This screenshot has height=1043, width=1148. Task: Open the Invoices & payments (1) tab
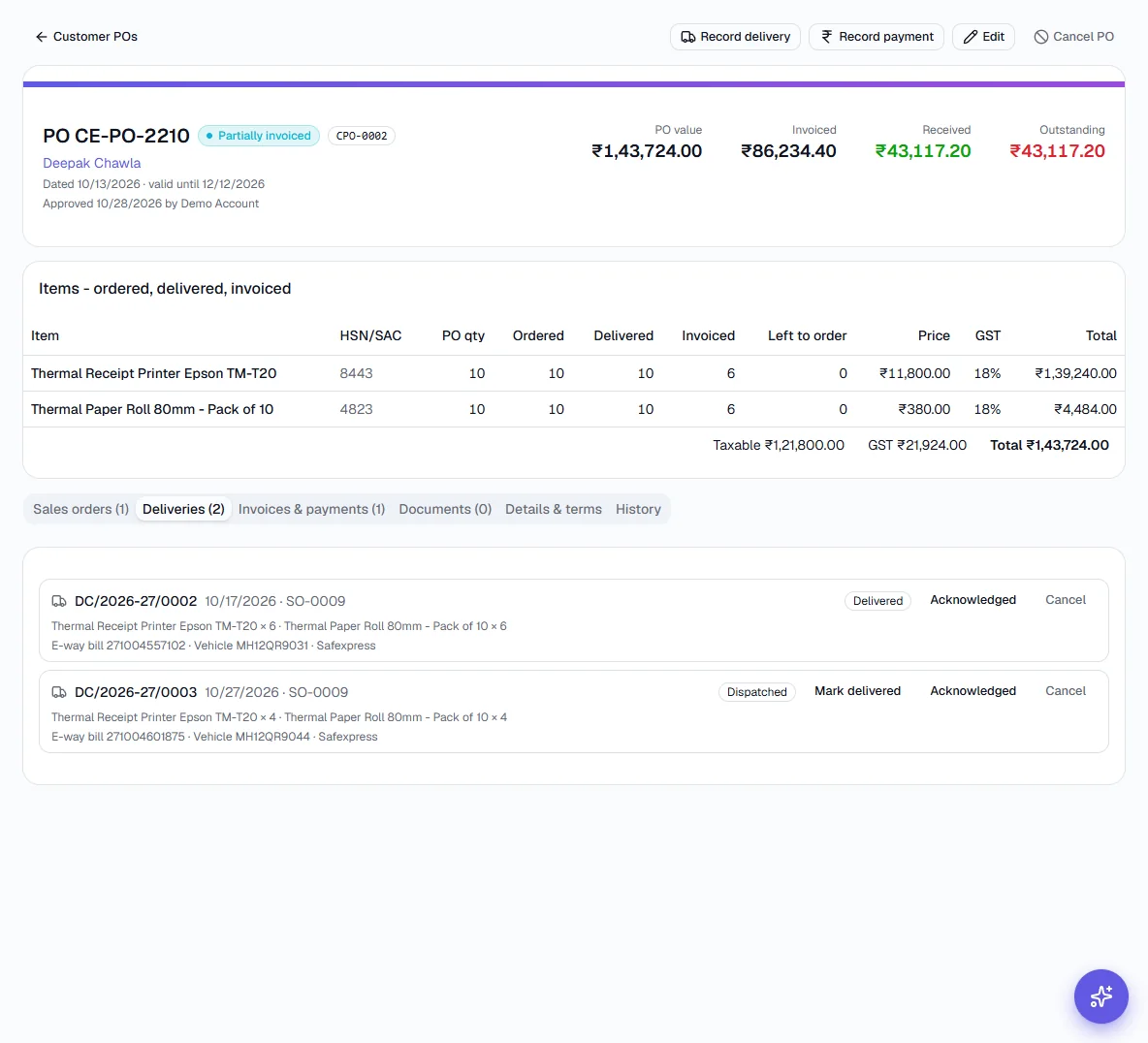tap(311, 510)
